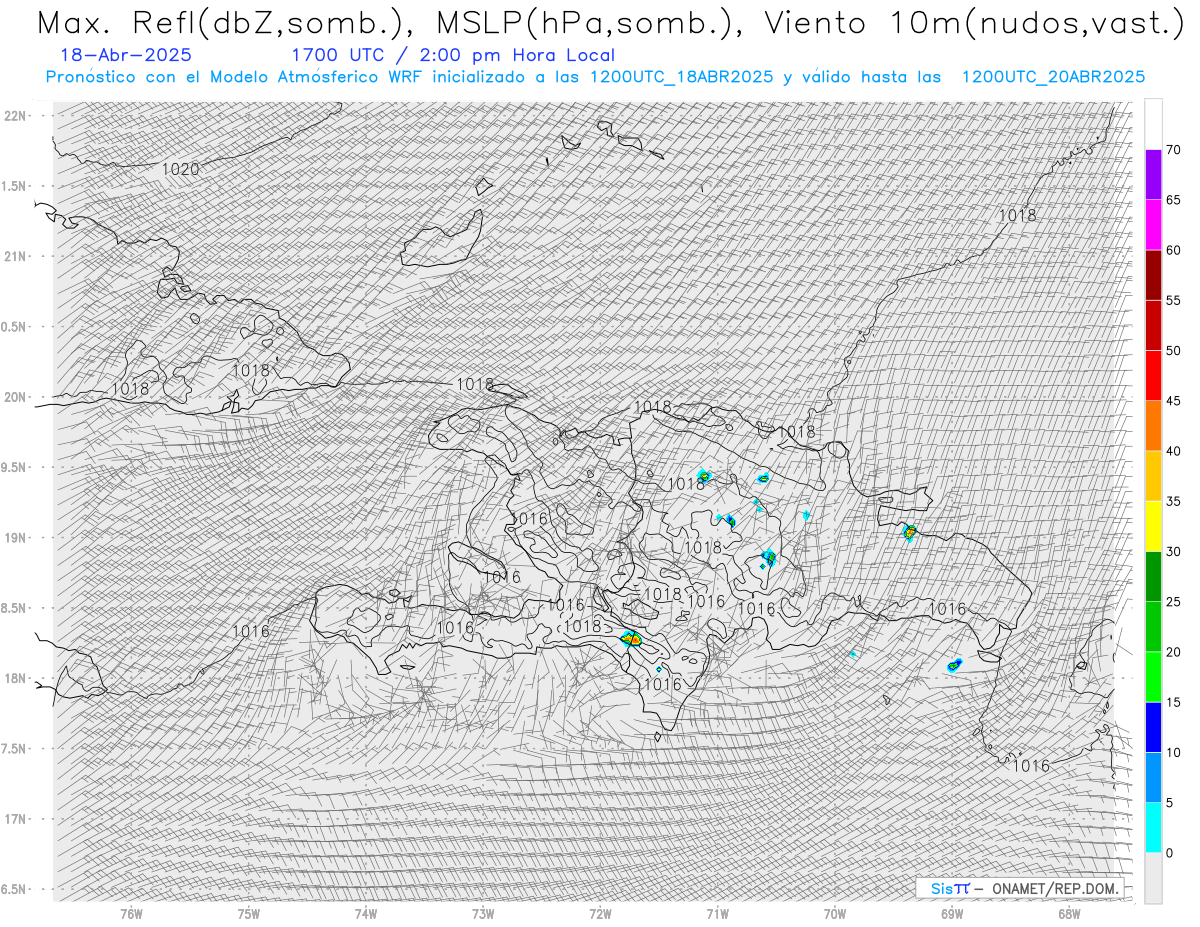Click the date '18-Abr-2025'
1200x927 pixels.
click(x=126, y=56)
